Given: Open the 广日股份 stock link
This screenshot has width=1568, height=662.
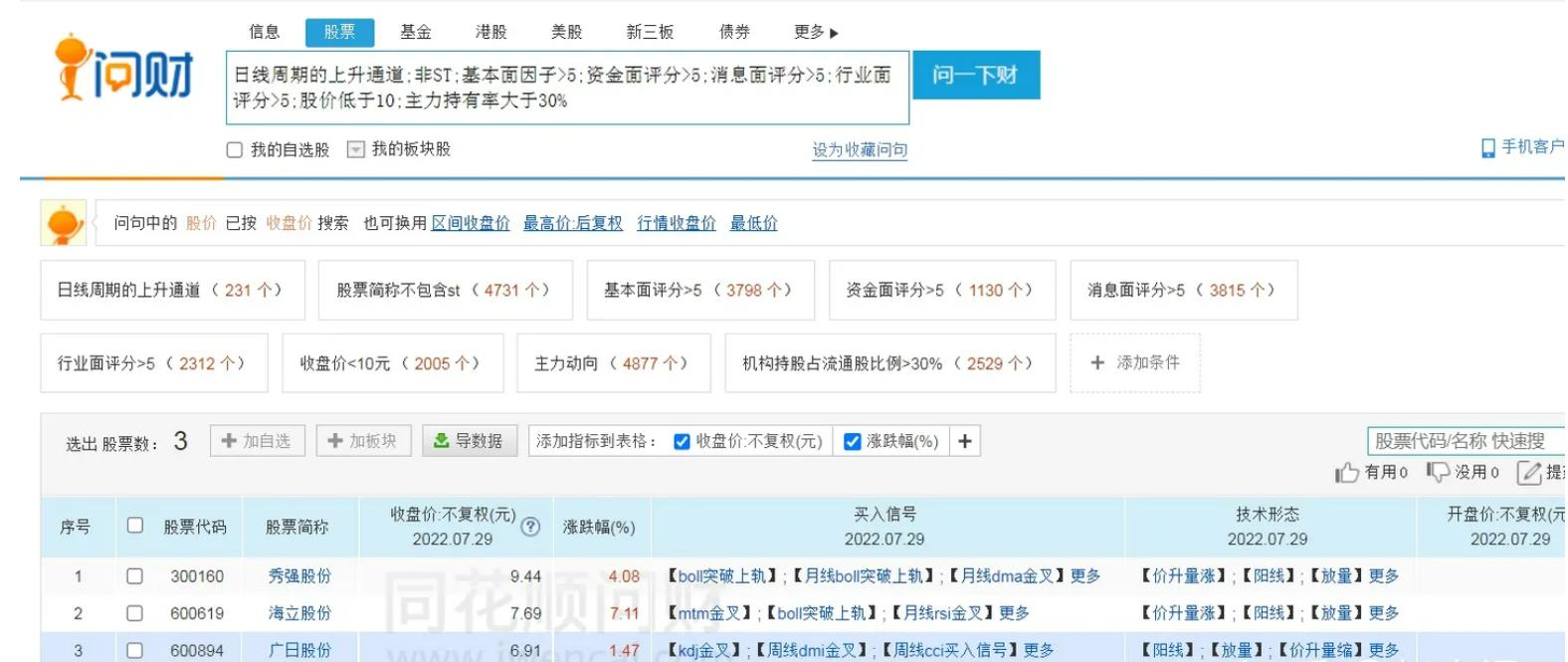Looking at the screenshot, I should click(x=299, y=650).
